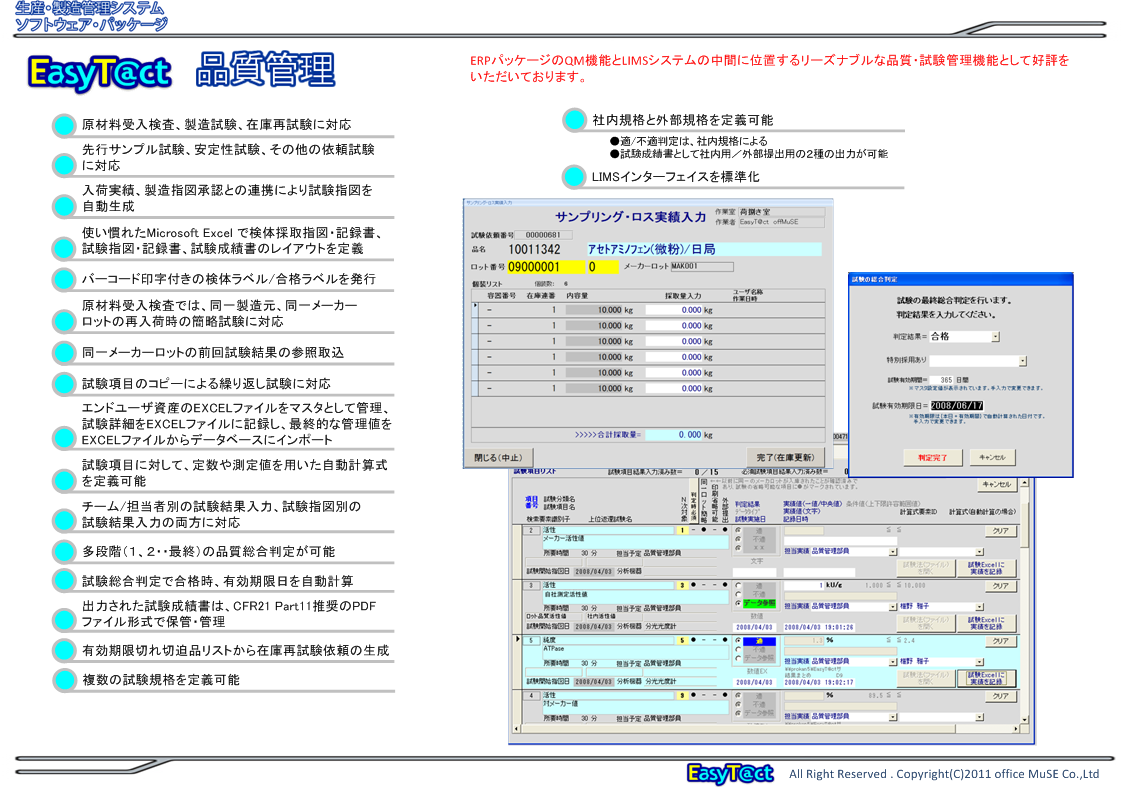Select 適 radio in the 純度 ATPase row

pos(738,641)
